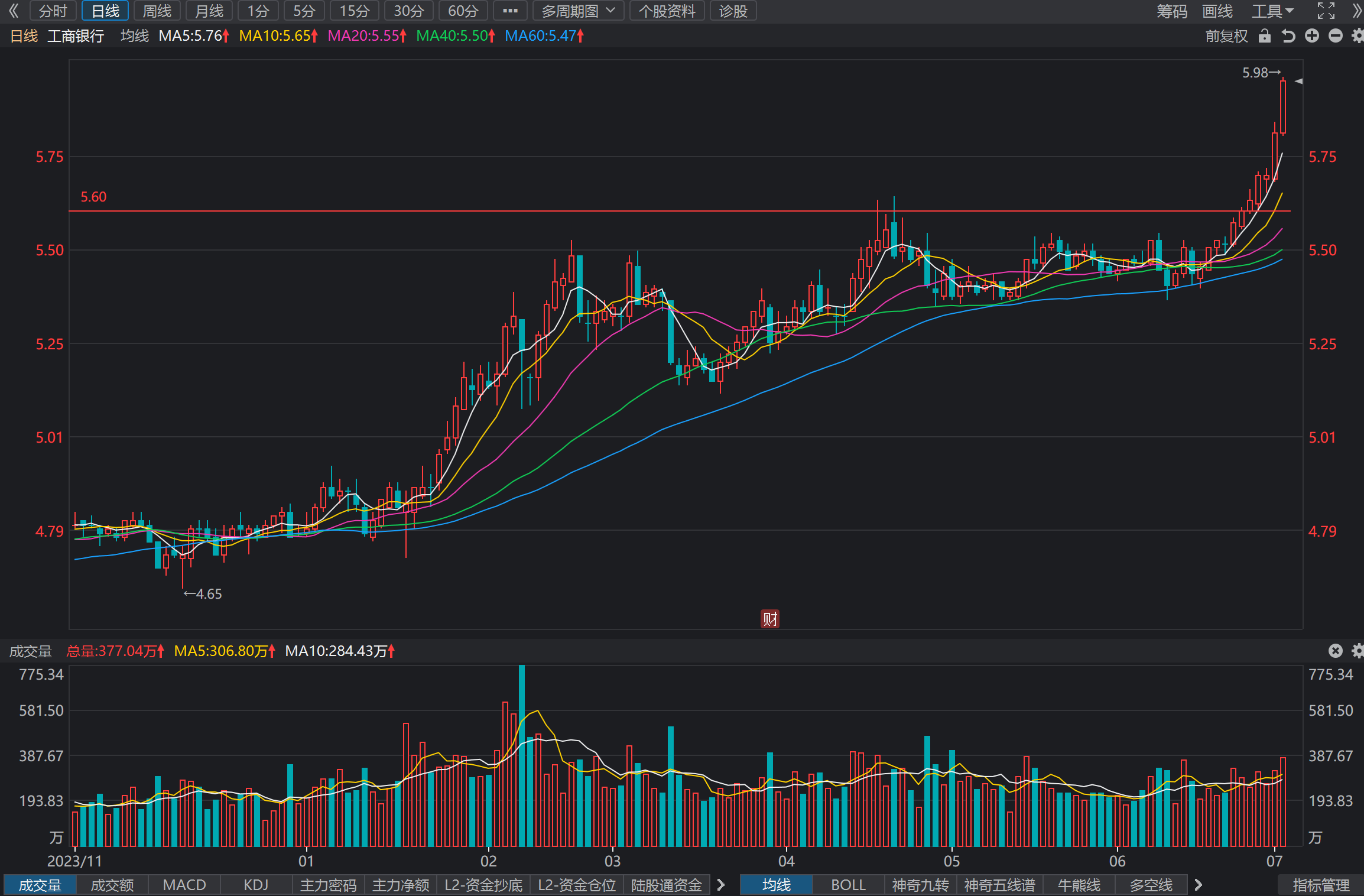Switch main chart to BOLL
Viewport: 1364px width, 896px height.
(x=848, y=885)
